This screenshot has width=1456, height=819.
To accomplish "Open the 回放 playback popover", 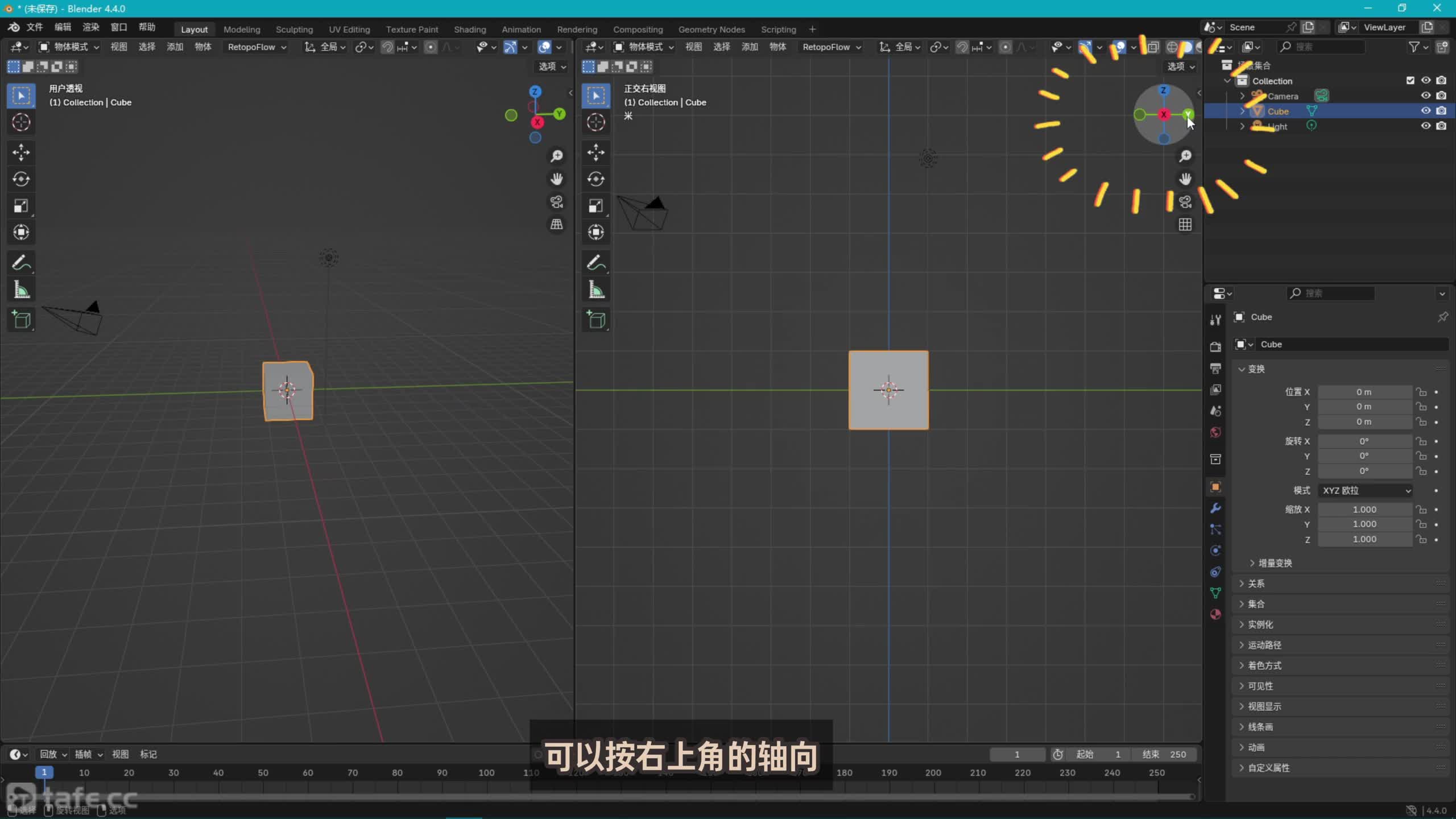I will click(x=53, y=754).
